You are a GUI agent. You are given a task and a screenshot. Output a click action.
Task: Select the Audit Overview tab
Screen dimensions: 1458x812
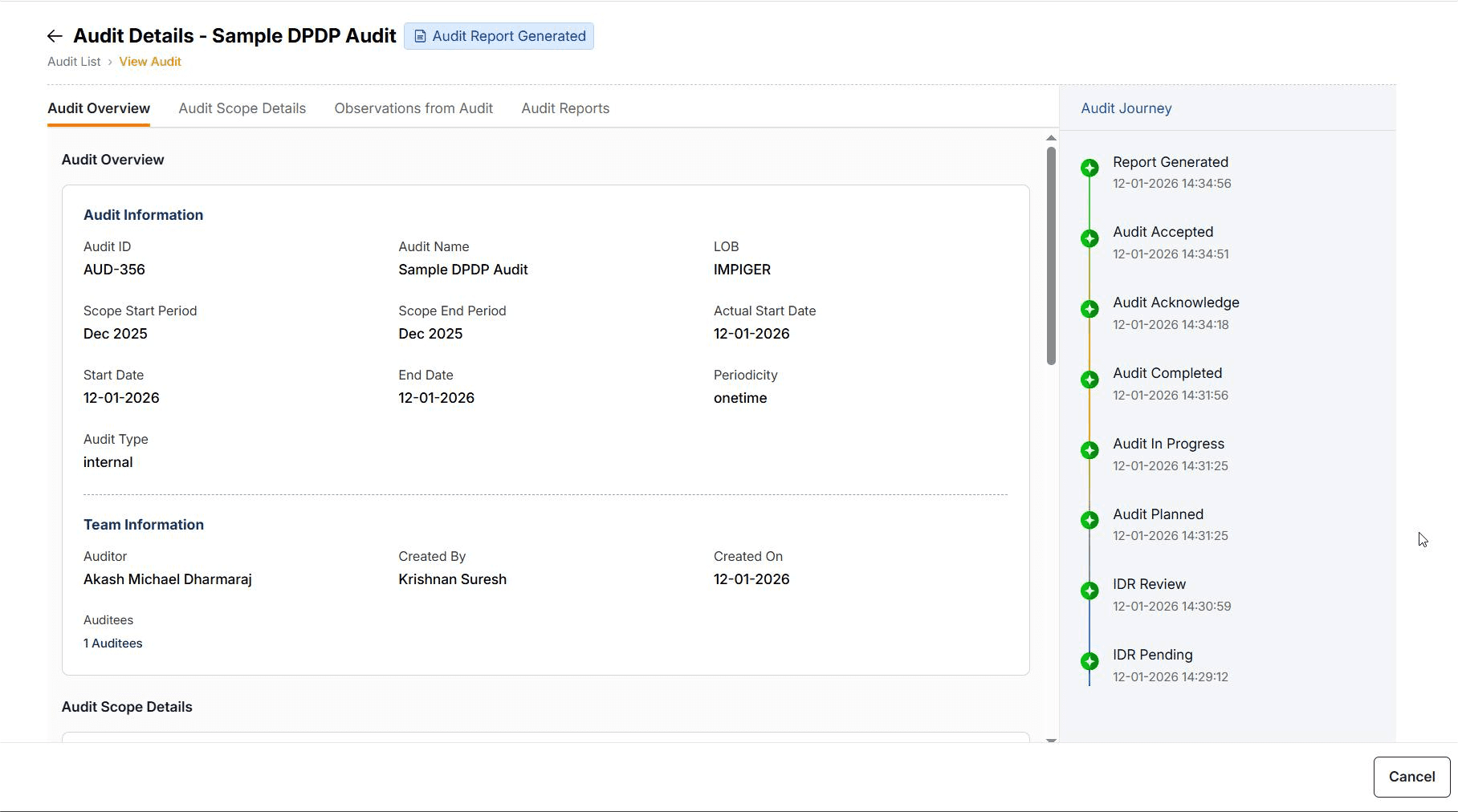pos(99,108)
